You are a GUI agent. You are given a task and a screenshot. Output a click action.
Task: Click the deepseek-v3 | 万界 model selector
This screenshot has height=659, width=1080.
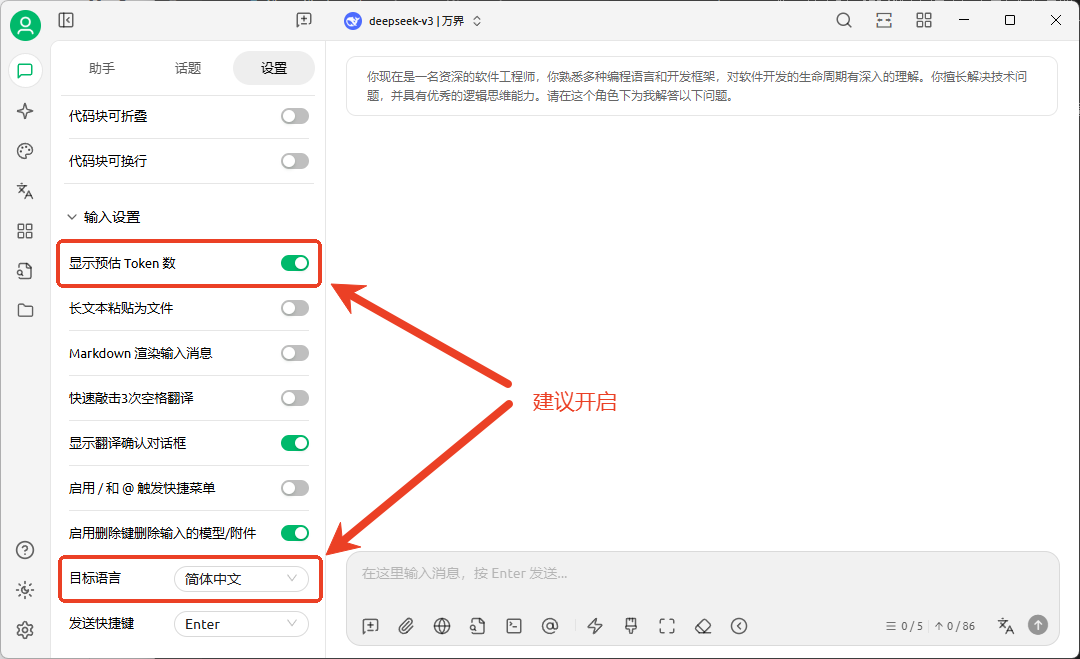pyautogui.click(x=413, y=20)
